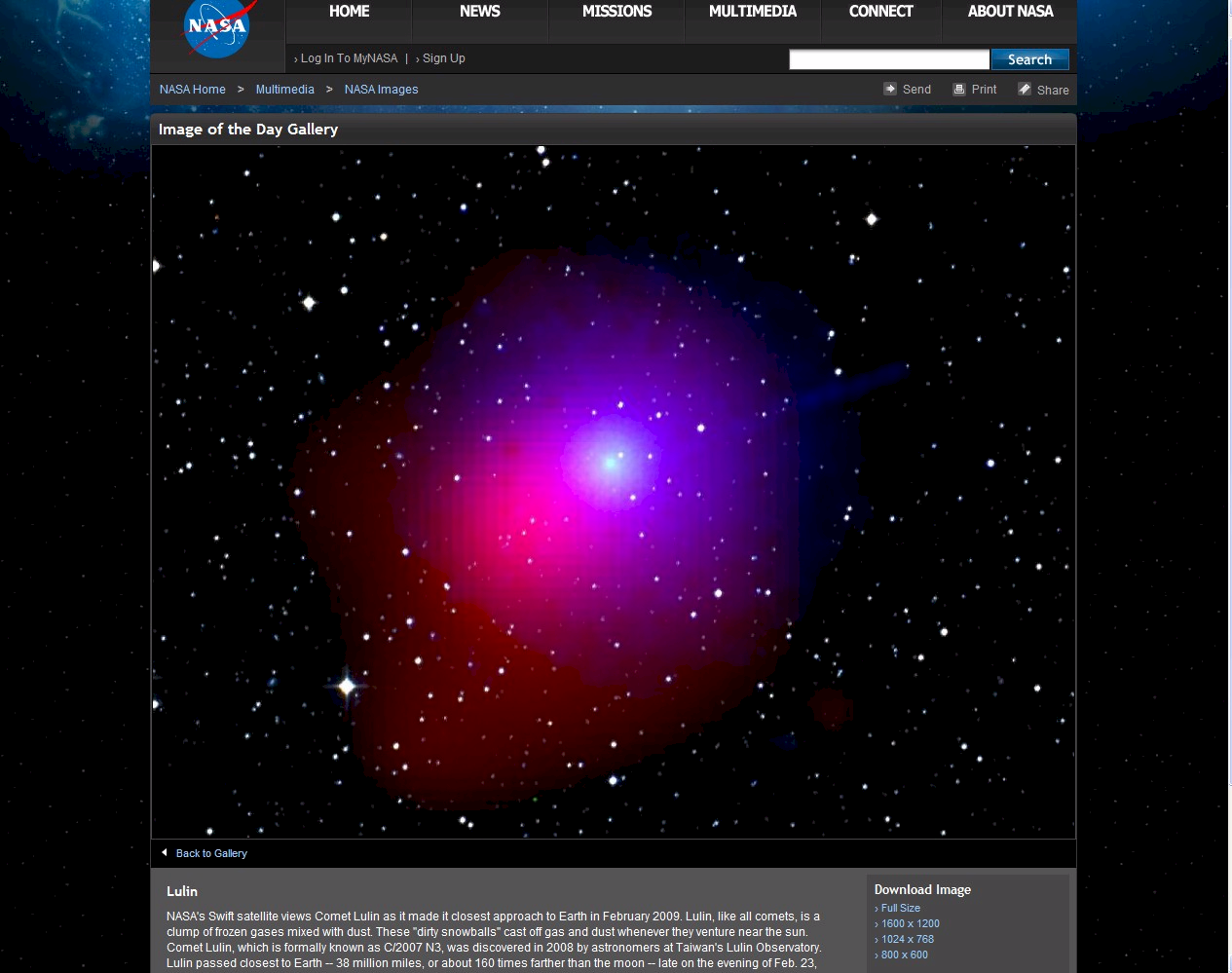Screen dimensions: 1232x973
Task: Click the Lulin caption title
Action: coord(182,891)
